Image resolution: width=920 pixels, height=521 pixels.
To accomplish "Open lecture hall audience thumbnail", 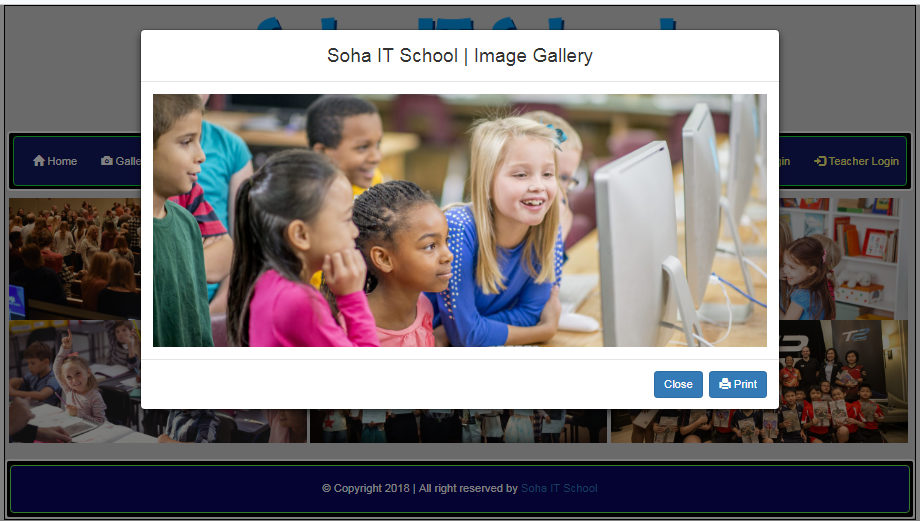I will 75,259.
